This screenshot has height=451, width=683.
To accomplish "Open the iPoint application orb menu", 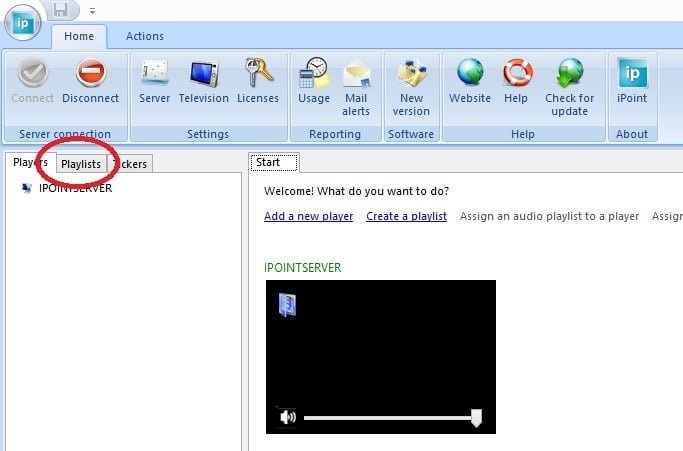I will pos(23,22).
